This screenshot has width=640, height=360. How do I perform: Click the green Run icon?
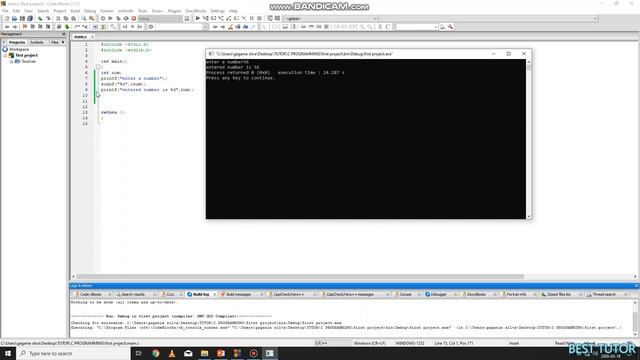click(x=110, y=18)
